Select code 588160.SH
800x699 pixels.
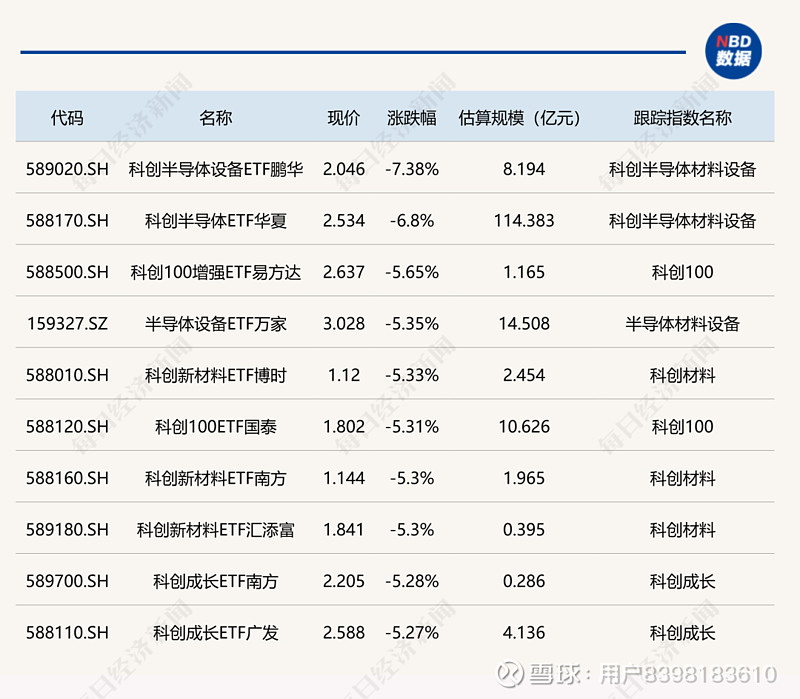[67, 478]
